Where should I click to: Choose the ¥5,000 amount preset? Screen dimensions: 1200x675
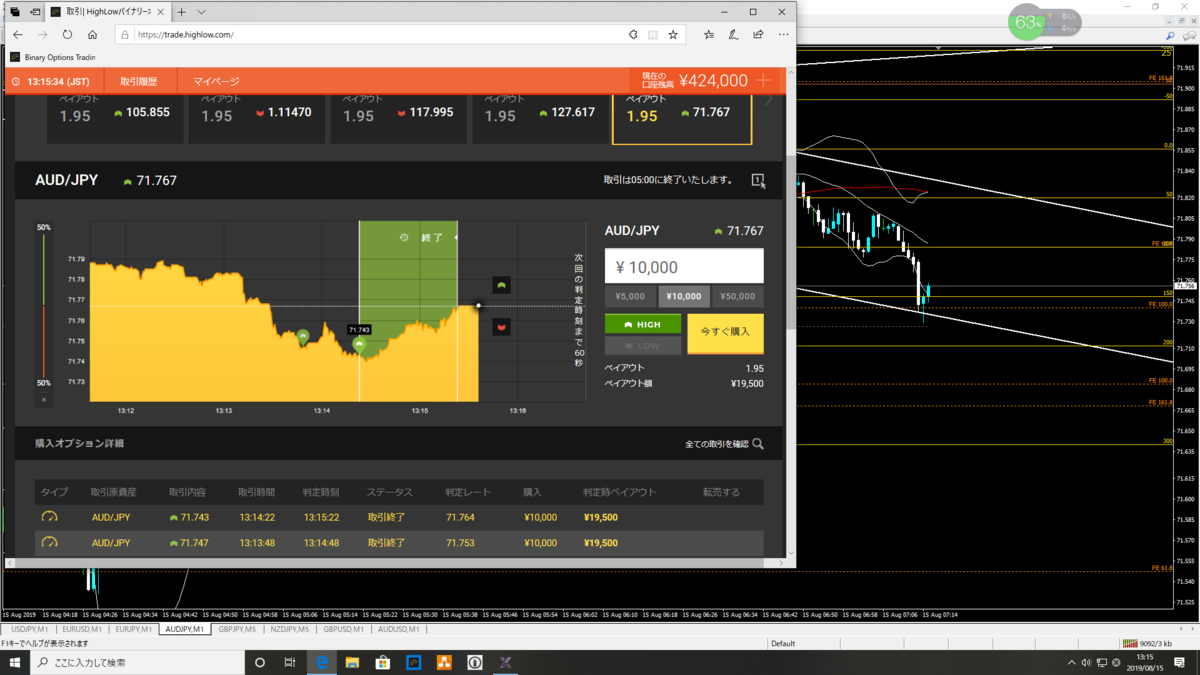pyautogui.click(x=630, y=297)
